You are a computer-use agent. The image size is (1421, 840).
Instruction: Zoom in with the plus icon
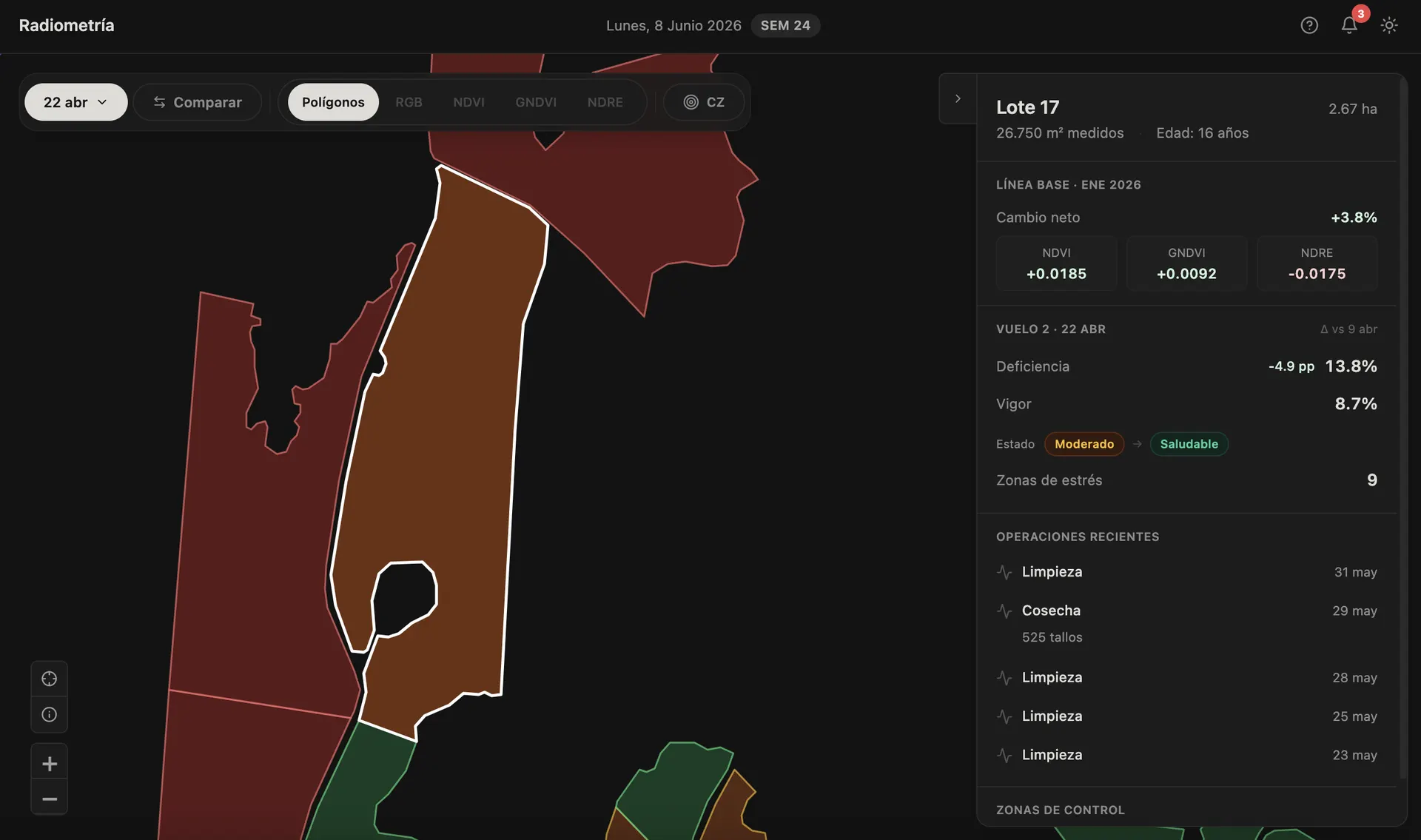[50, 763]
